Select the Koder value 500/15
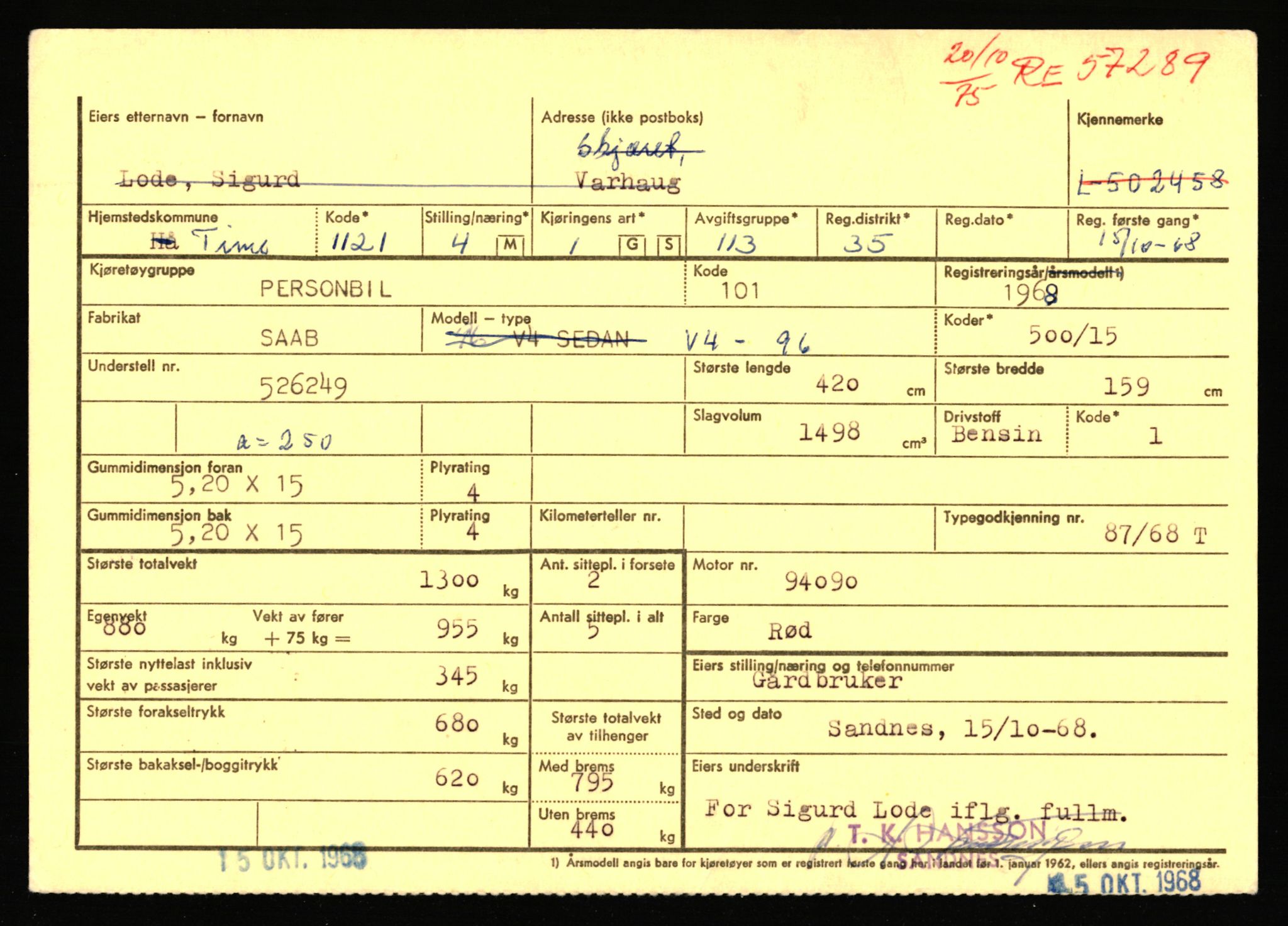Viewport: 1288px width, 926px height. [x=1073, y=336]
